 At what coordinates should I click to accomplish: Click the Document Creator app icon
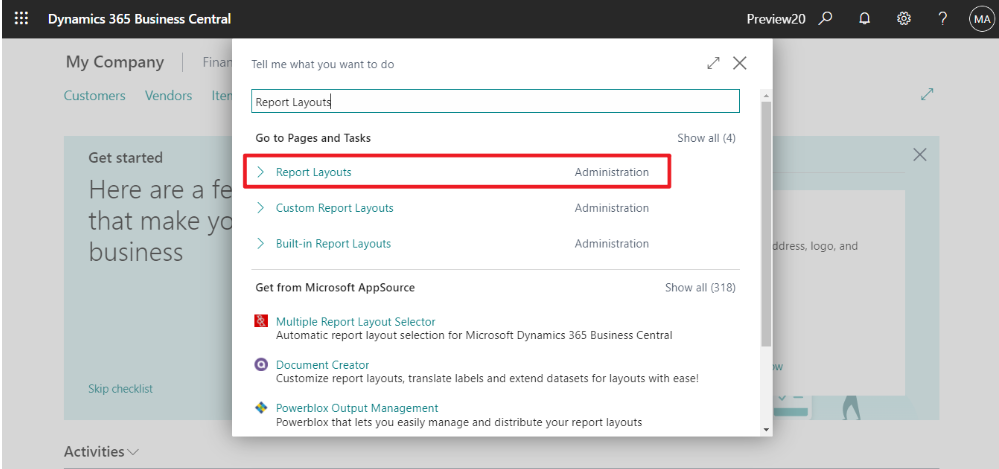261,364
